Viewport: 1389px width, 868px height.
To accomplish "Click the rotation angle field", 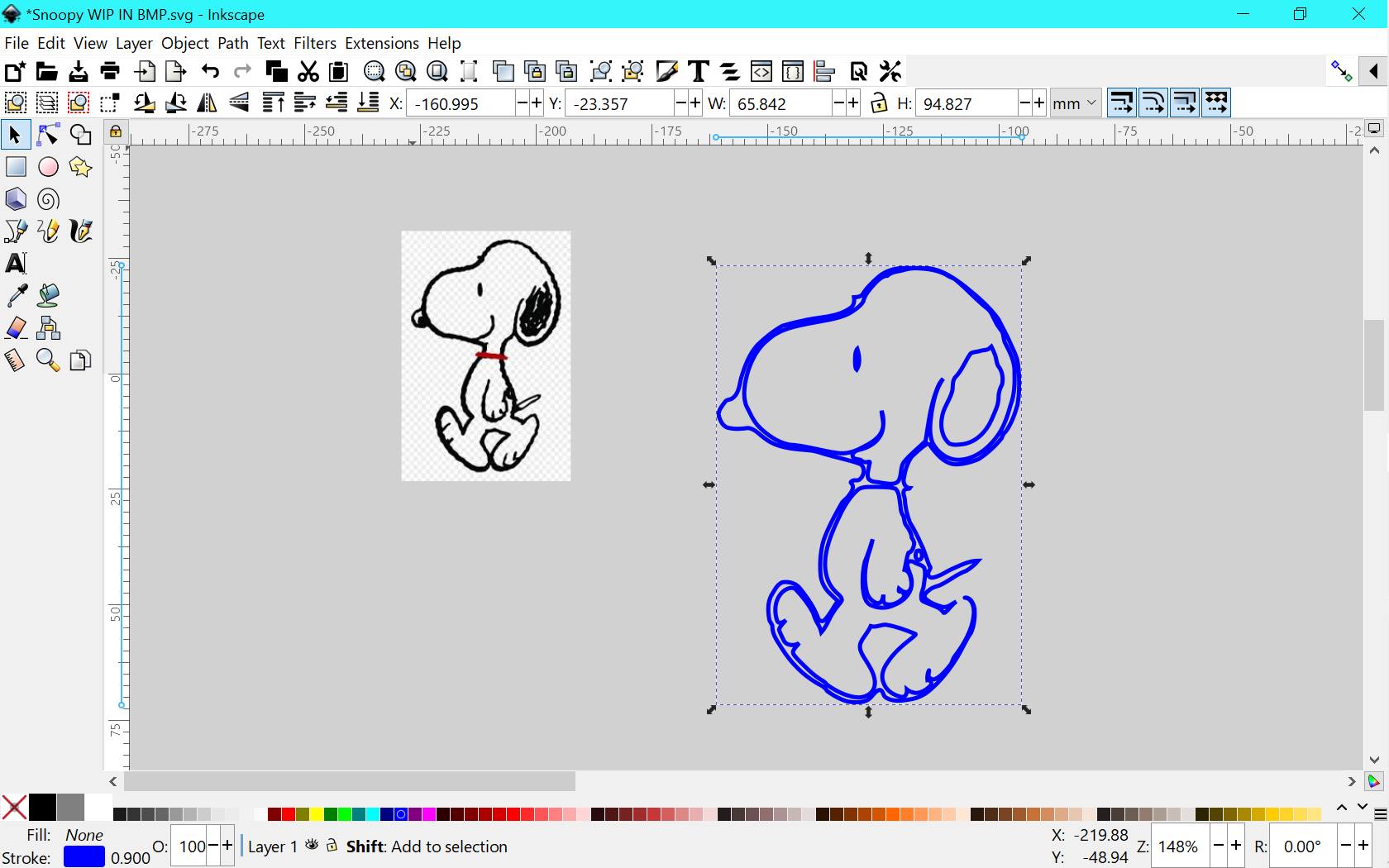I will [x=1304, y=846].
